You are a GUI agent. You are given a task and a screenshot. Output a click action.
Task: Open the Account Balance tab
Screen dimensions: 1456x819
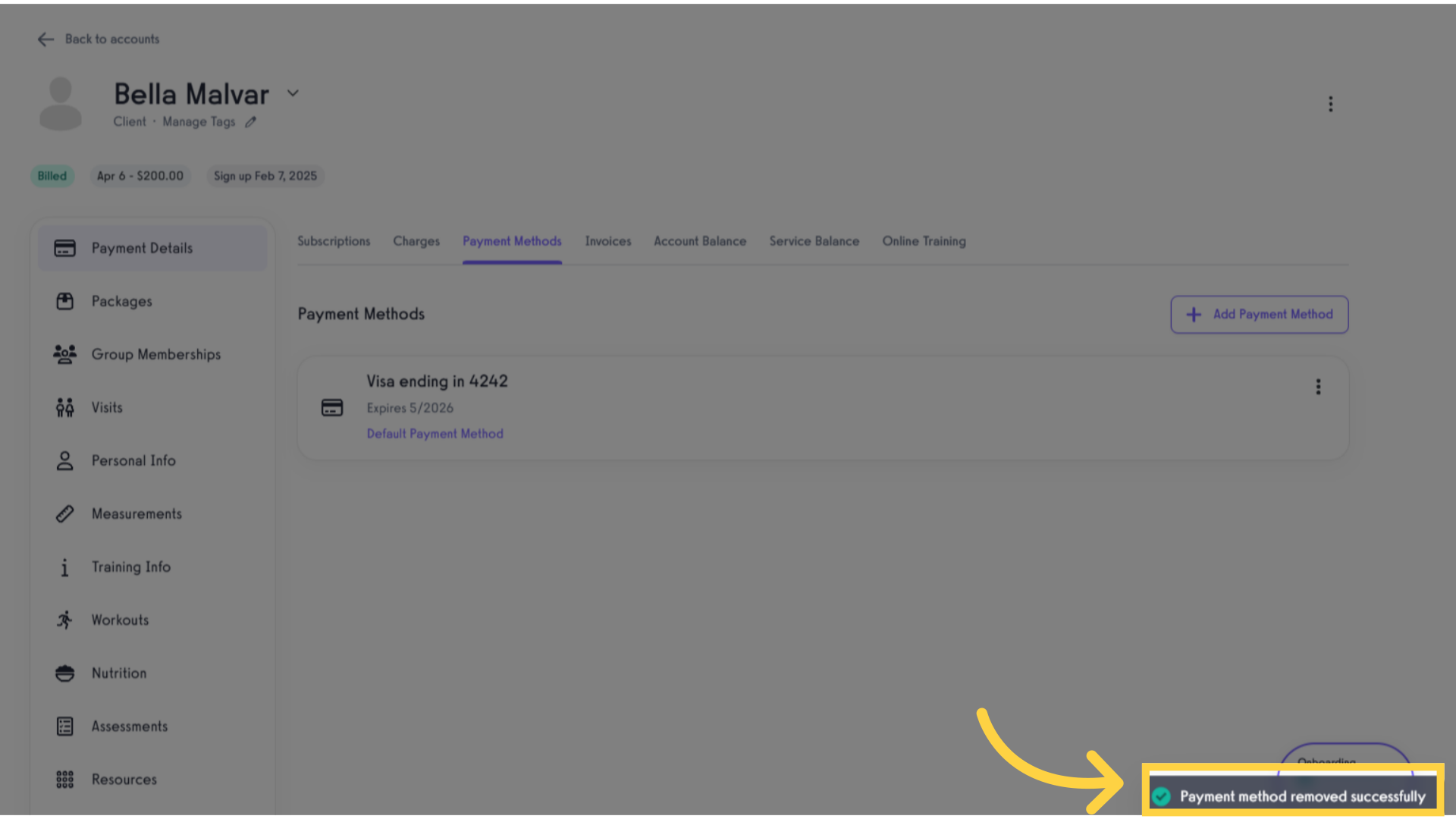tap(700, 241)
